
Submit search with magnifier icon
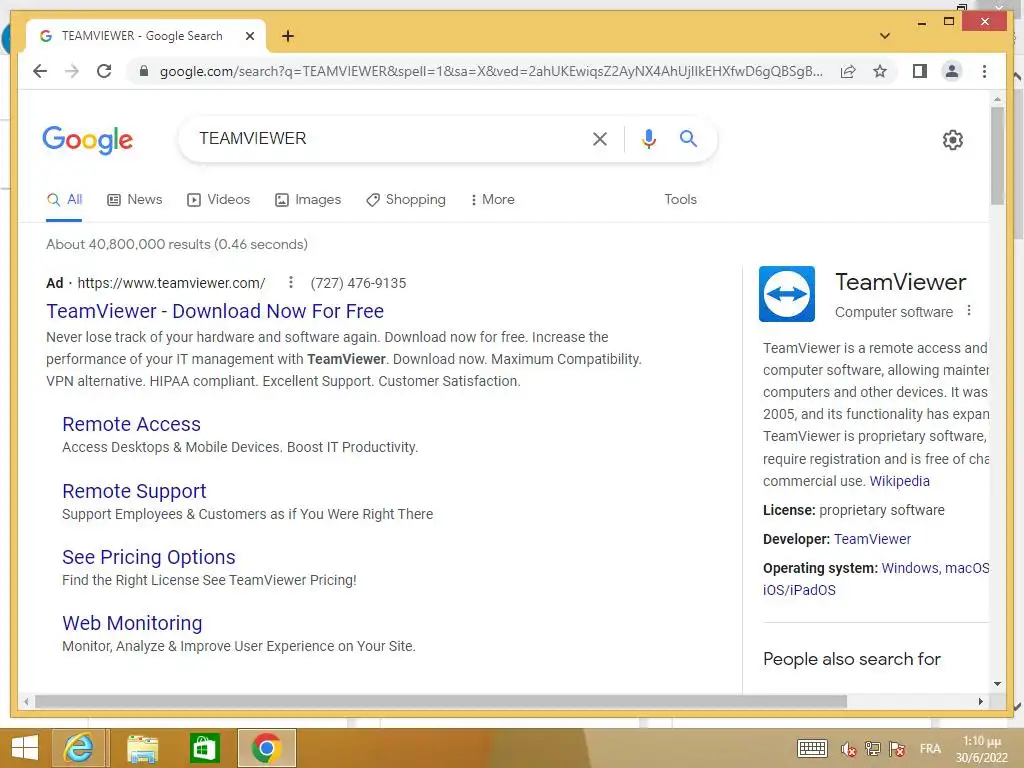pos(688,138)
